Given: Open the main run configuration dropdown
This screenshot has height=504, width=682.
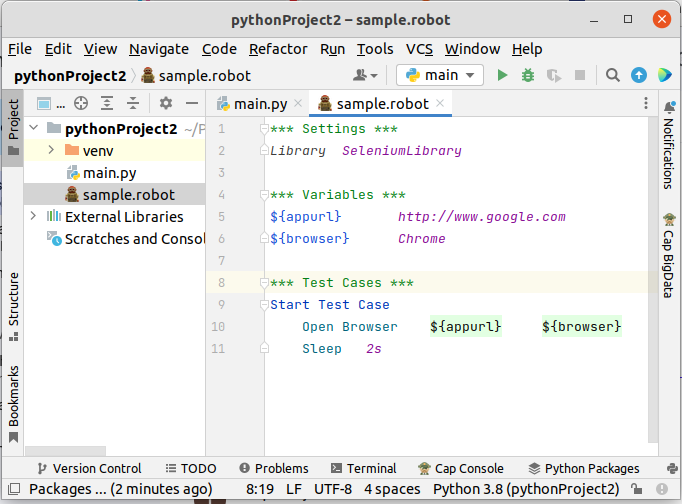Looking at the screenshot, I should point(440,75).
